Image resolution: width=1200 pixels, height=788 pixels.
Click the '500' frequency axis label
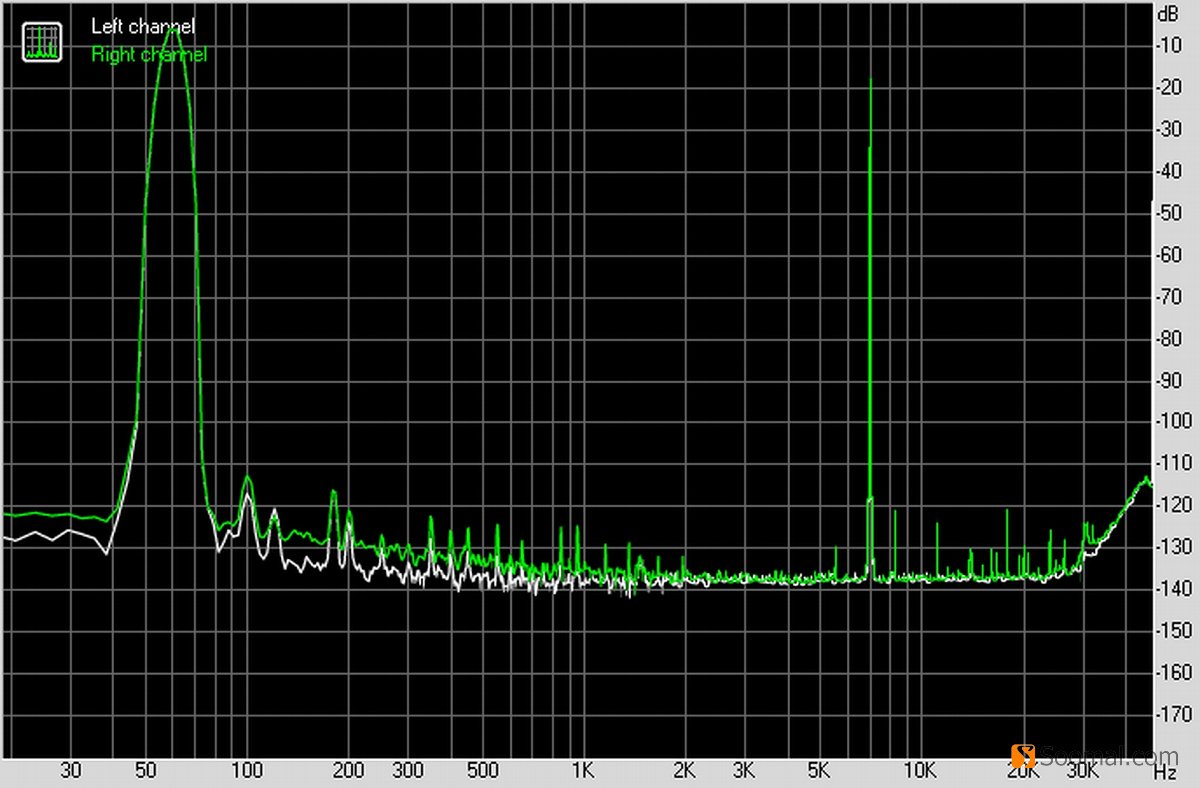[x=483, y=772]
